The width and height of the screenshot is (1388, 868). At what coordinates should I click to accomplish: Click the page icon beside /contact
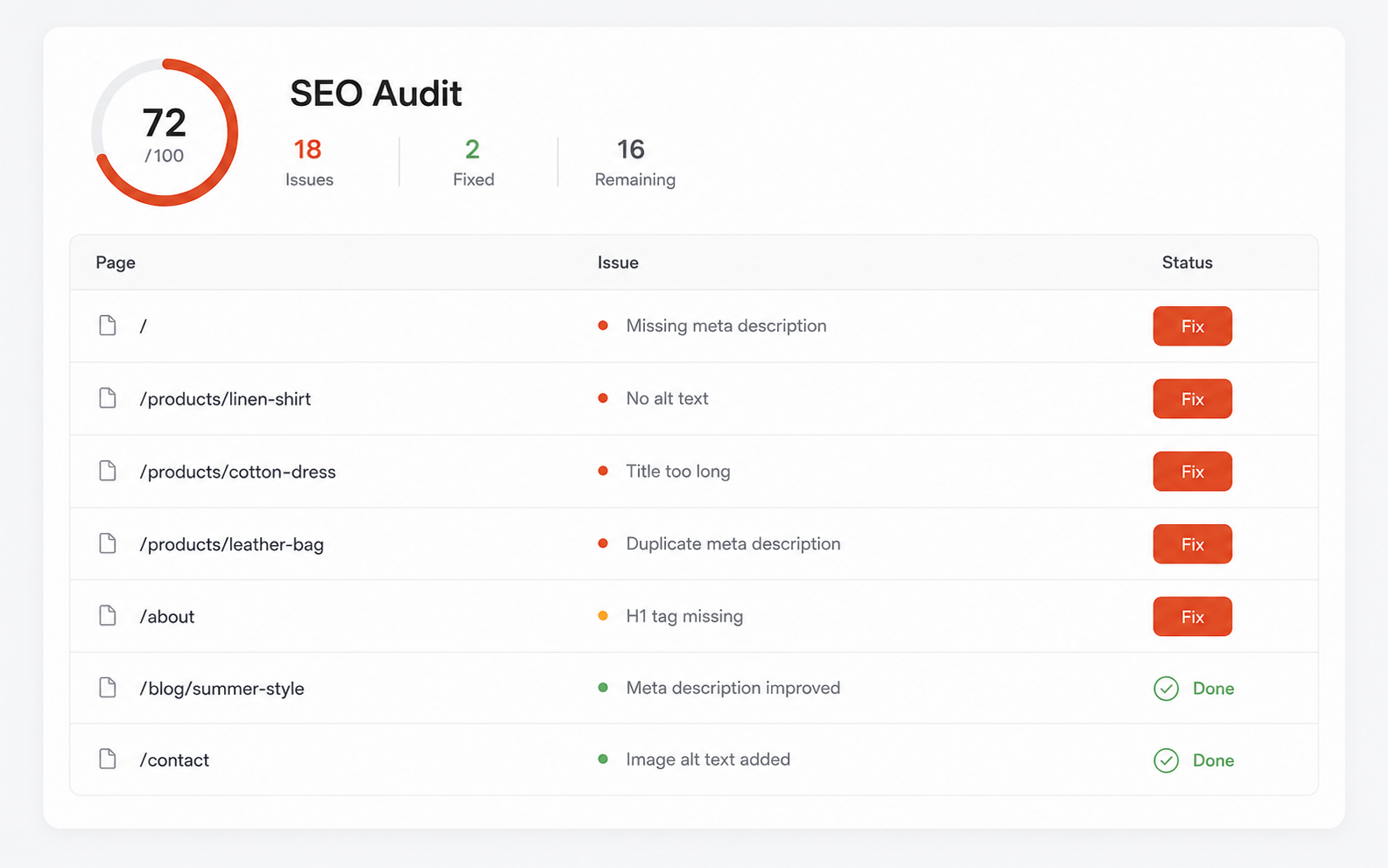point(108,759)
